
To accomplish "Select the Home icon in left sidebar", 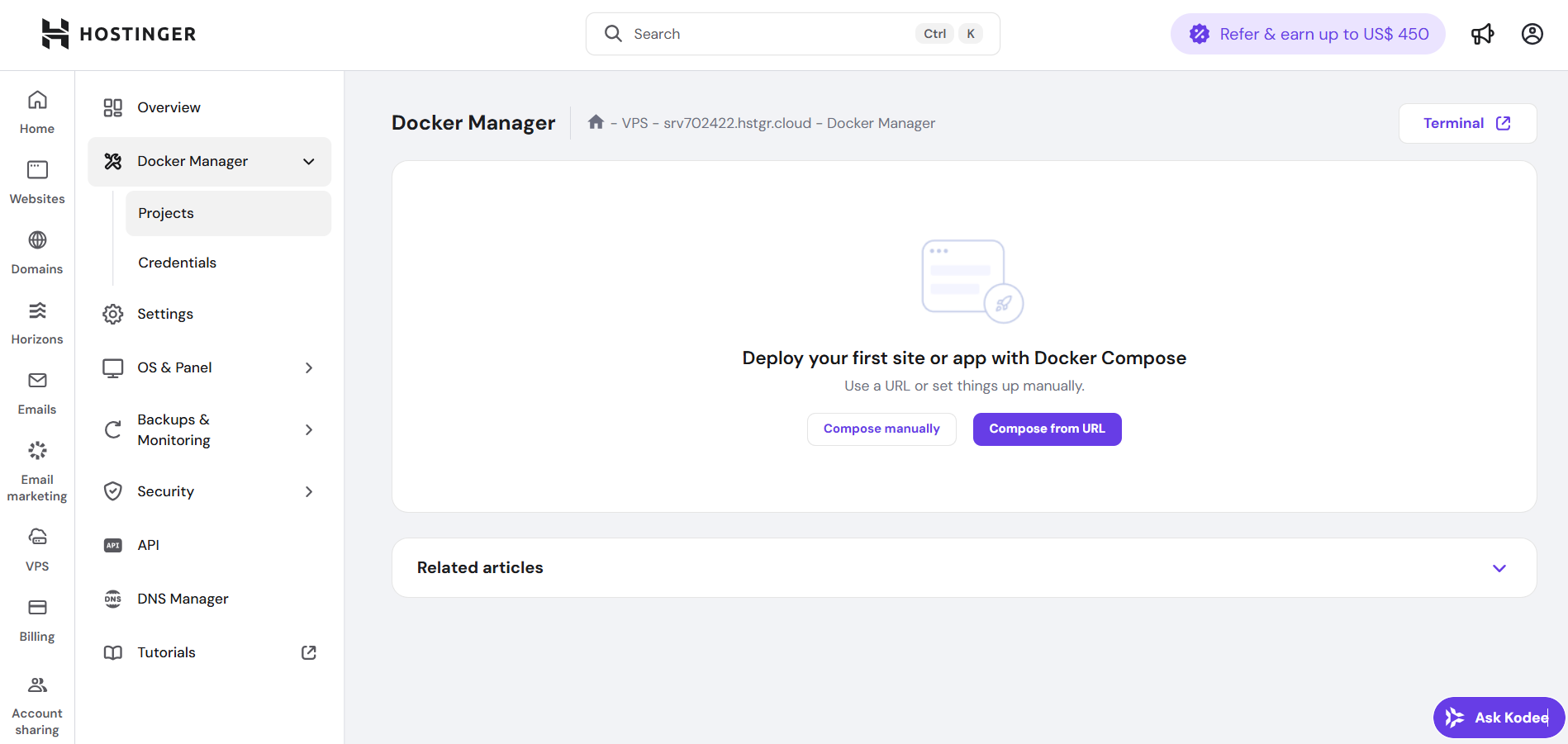I will click(36, 111).
